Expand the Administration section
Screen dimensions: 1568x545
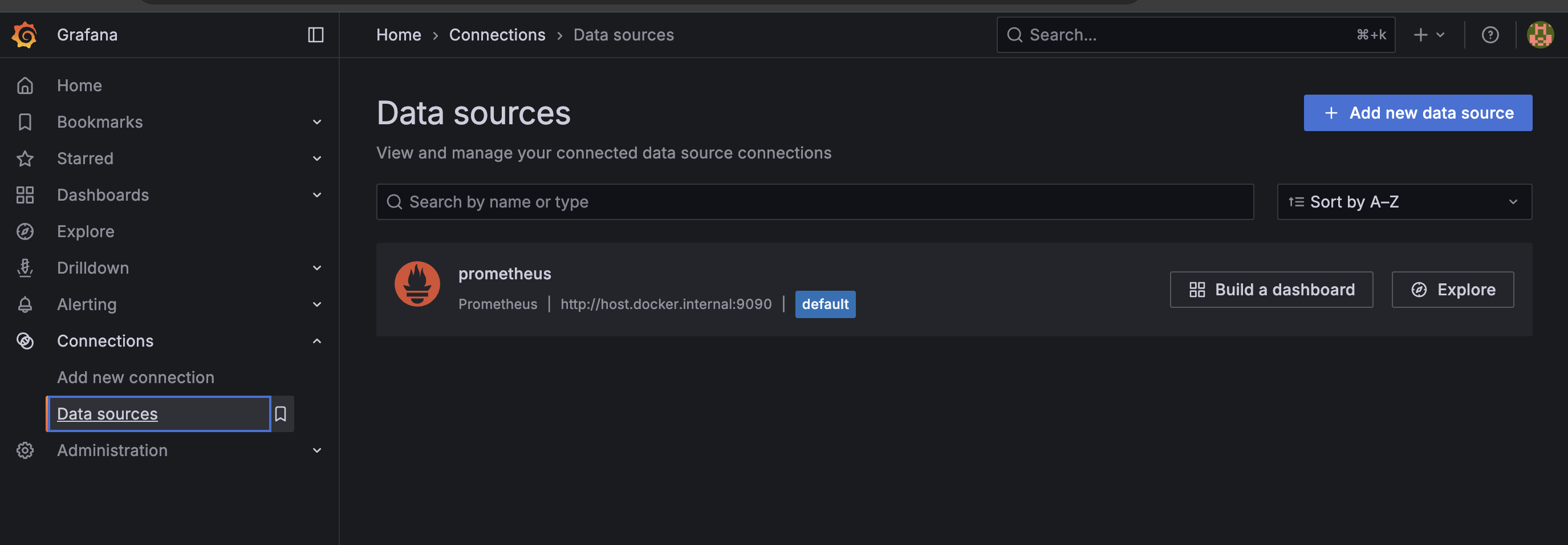[x=317, y=450]
